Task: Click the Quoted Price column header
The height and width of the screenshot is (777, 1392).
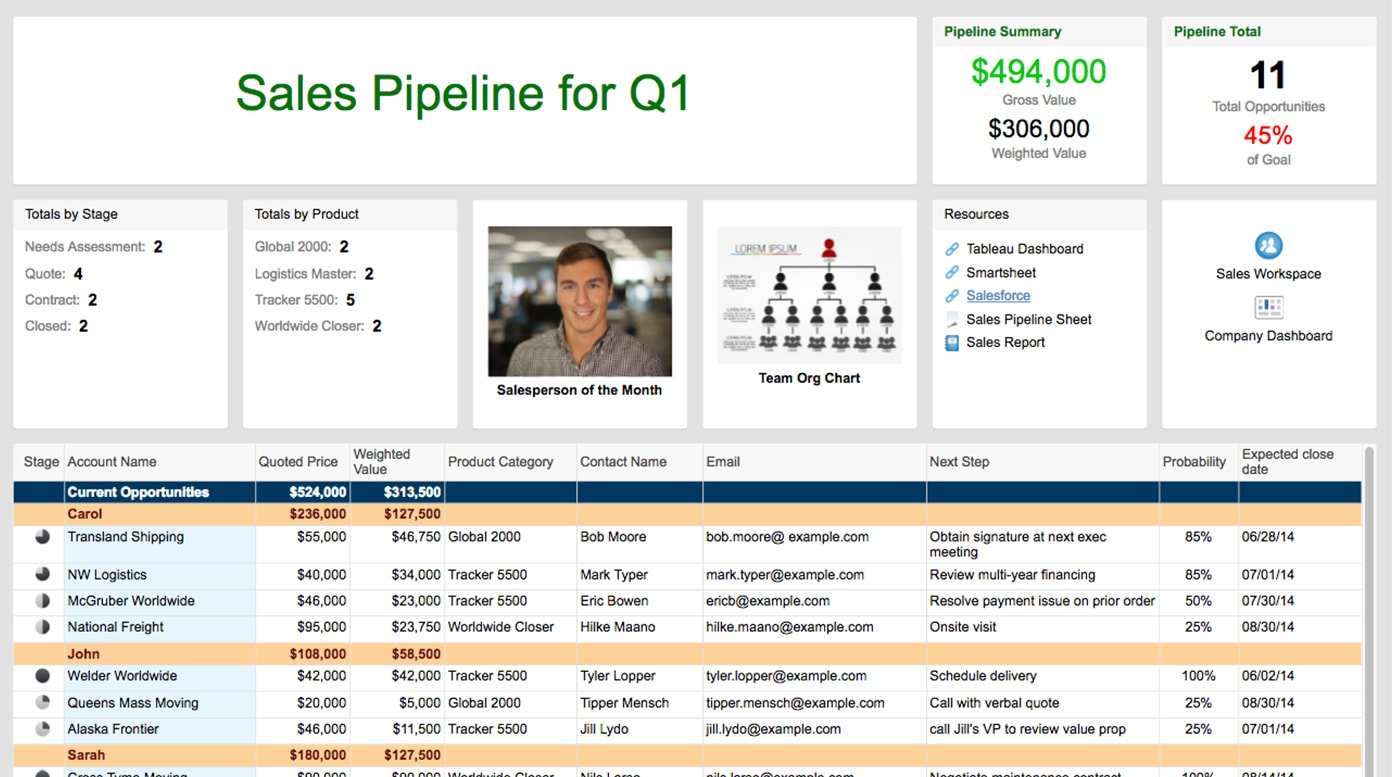Action: point(298,462)
